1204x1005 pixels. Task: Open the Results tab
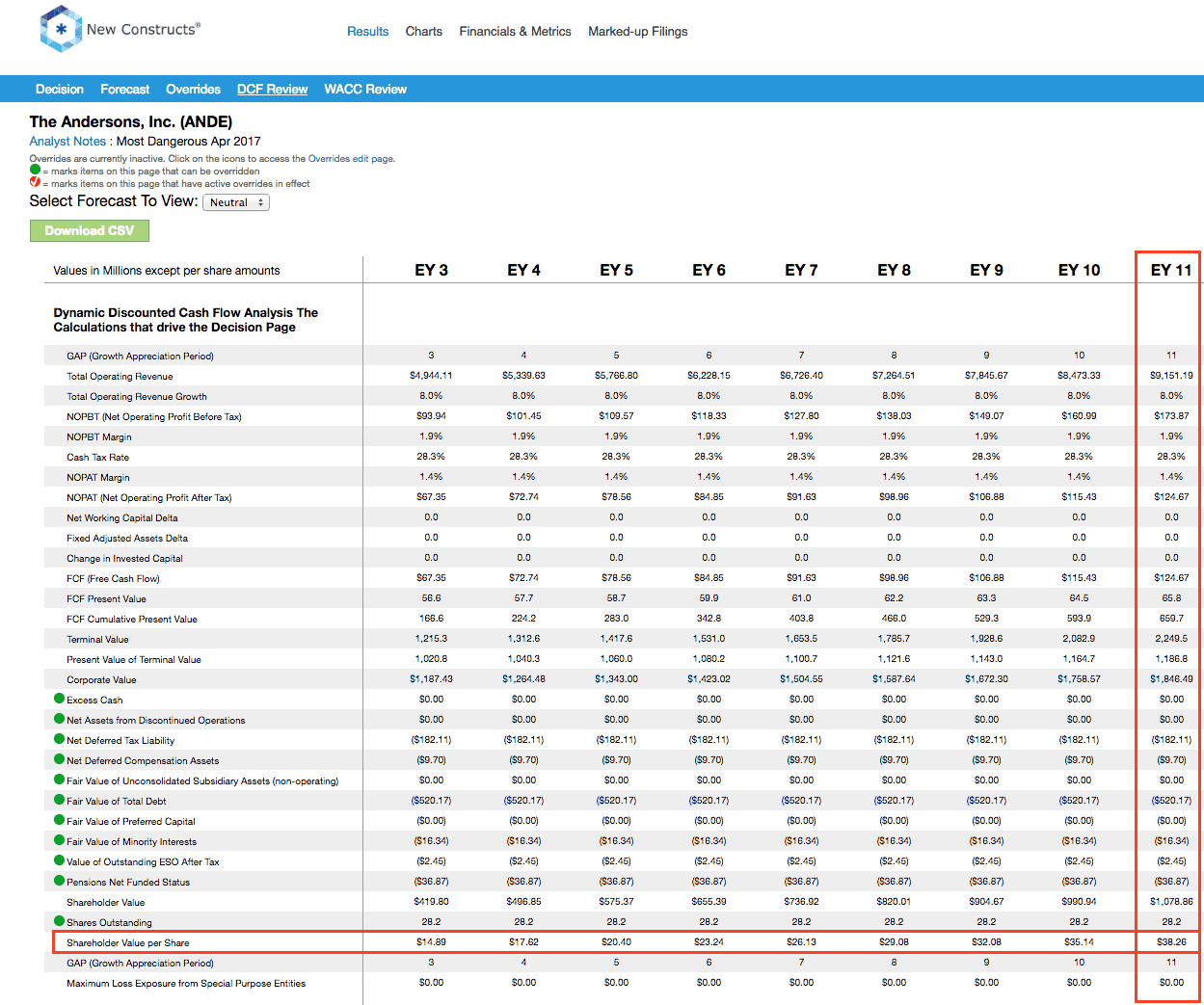point(368,32)
